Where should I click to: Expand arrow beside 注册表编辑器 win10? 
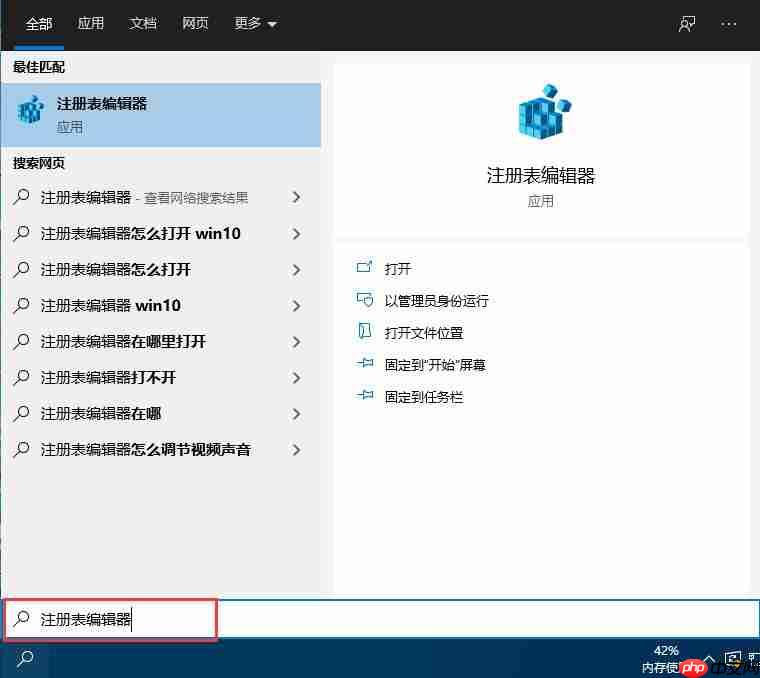click(297, 306)
